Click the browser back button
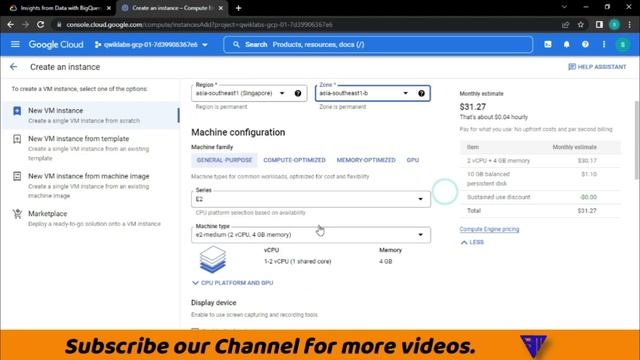The height and width of the screenshot is (360, 640). tap(11, 24)
